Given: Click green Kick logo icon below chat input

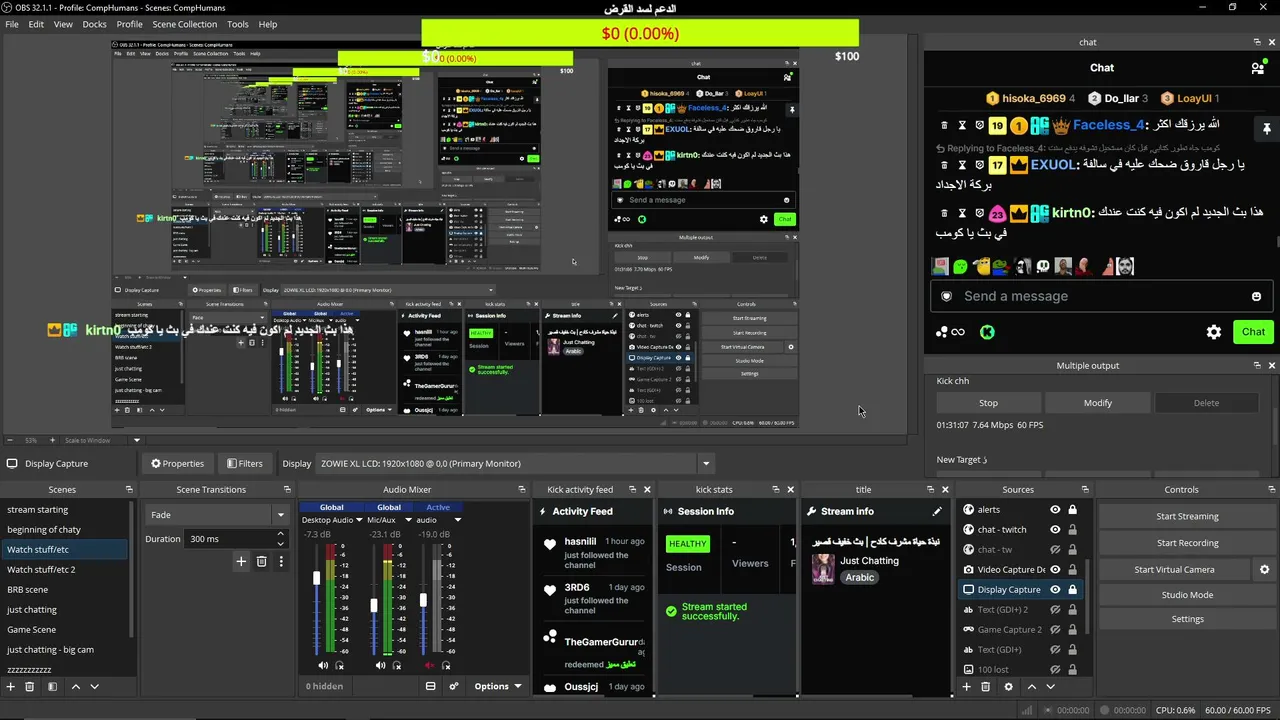Looking at the screenshot, I should (x=987, y=332).
